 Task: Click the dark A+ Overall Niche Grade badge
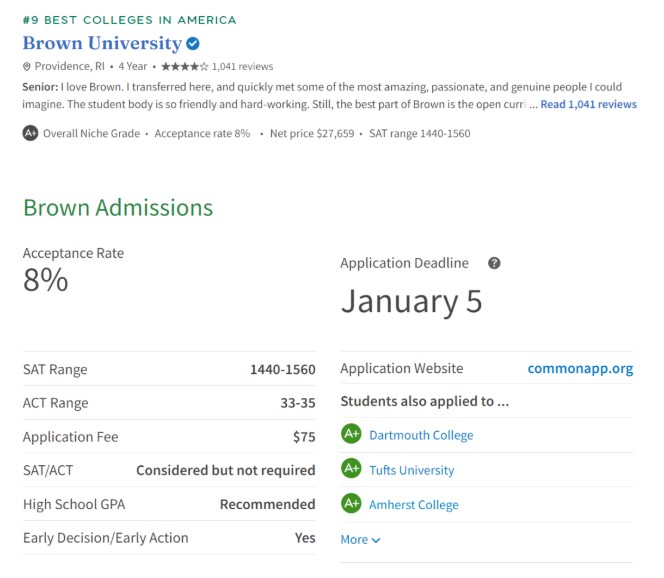point(30,133)
